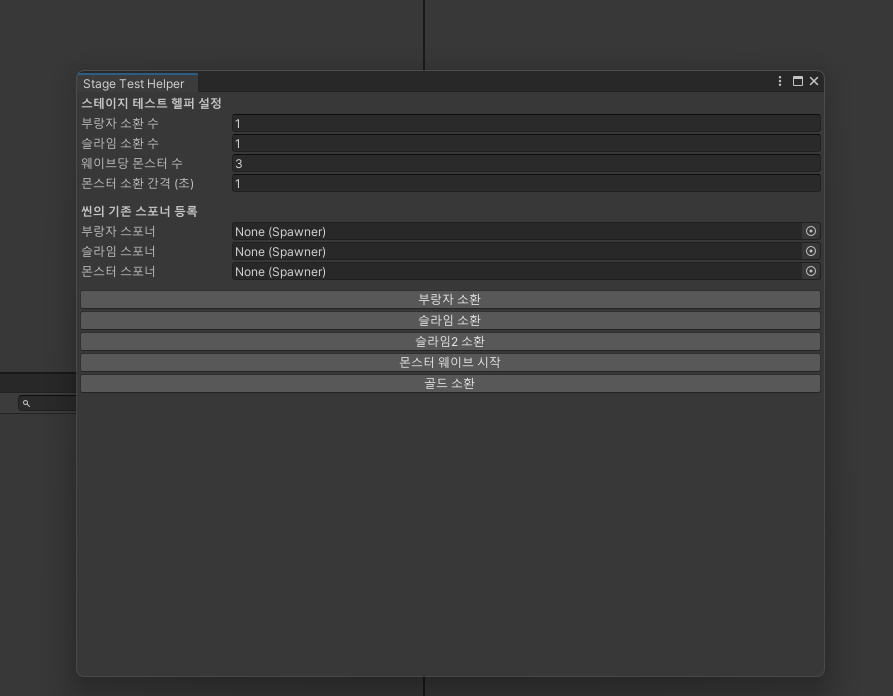Image resolution: width=893 pixels, height=696 pixels.
Task: Select the Stage Test Helper tab
Action: click(x=137, y=83)
